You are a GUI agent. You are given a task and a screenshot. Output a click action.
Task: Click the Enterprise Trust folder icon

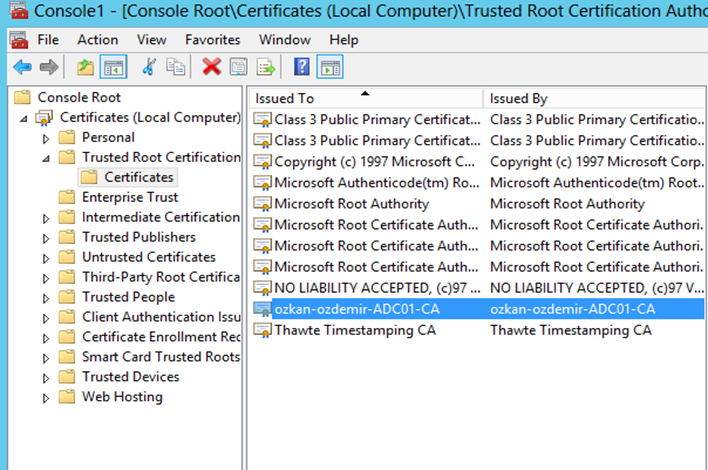click(67, 197)
